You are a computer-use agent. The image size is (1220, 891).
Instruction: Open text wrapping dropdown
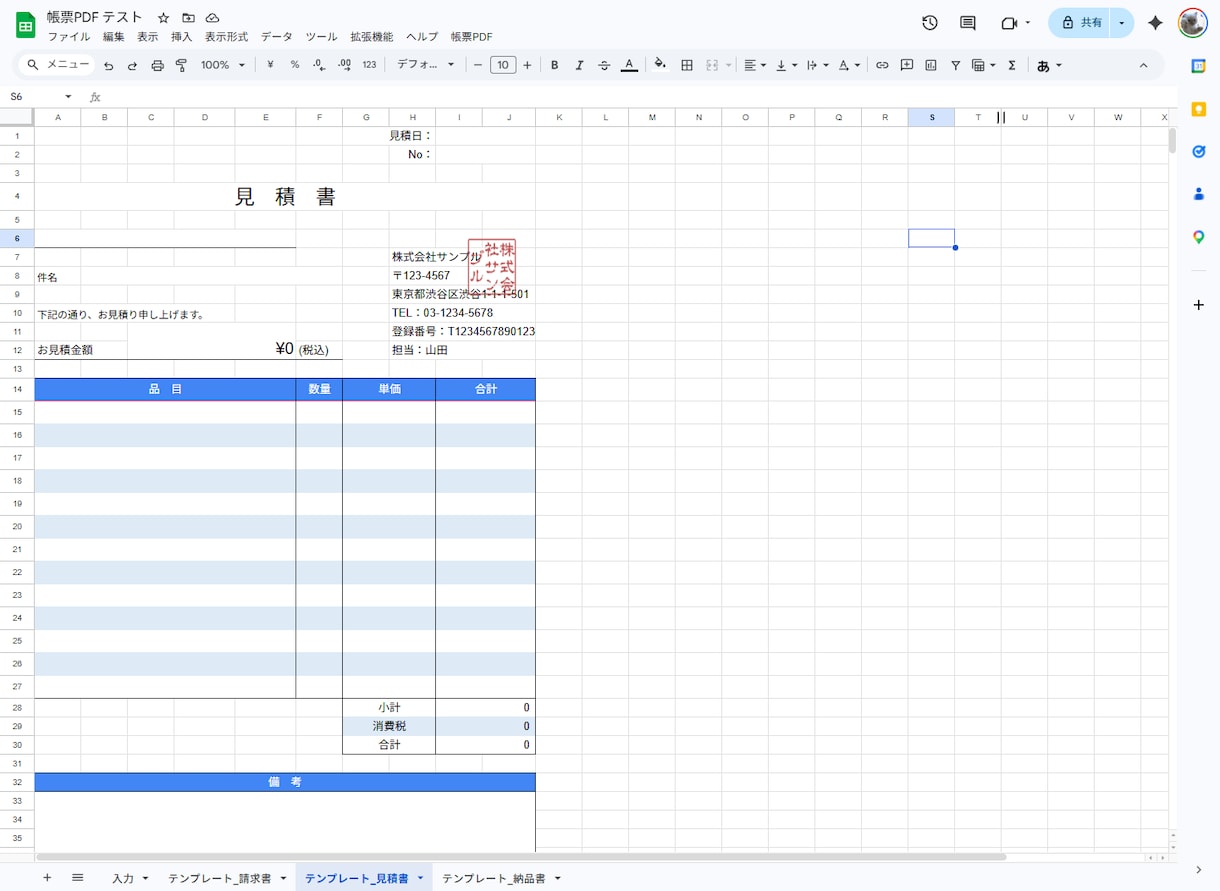click(817, 65)
